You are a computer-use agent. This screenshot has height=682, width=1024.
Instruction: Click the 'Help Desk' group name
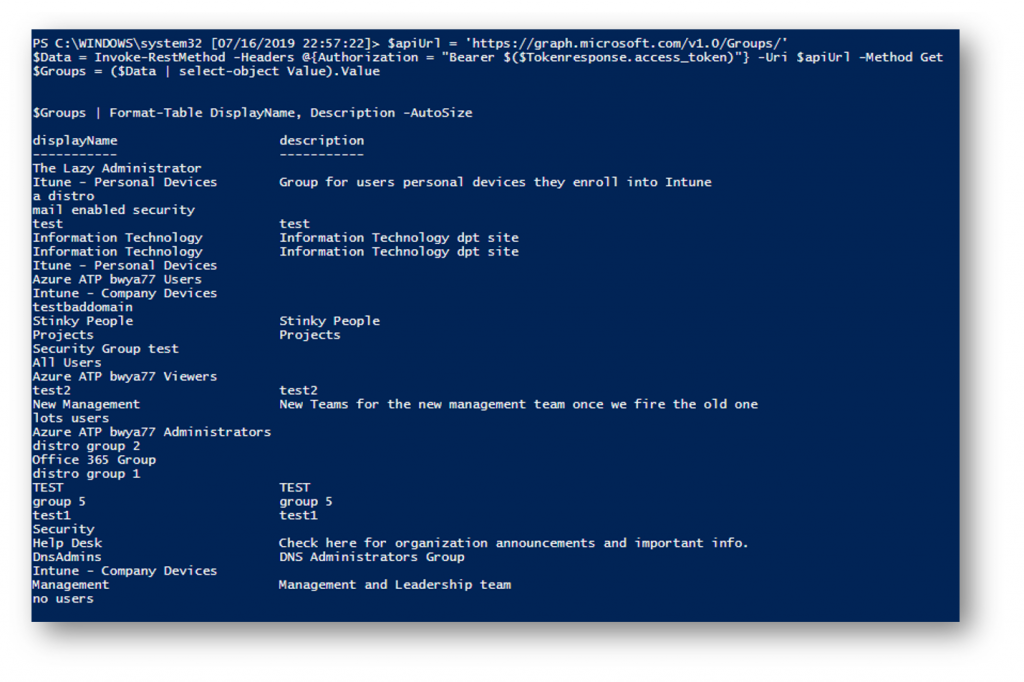pyautogui.click(x=67, y=544)
